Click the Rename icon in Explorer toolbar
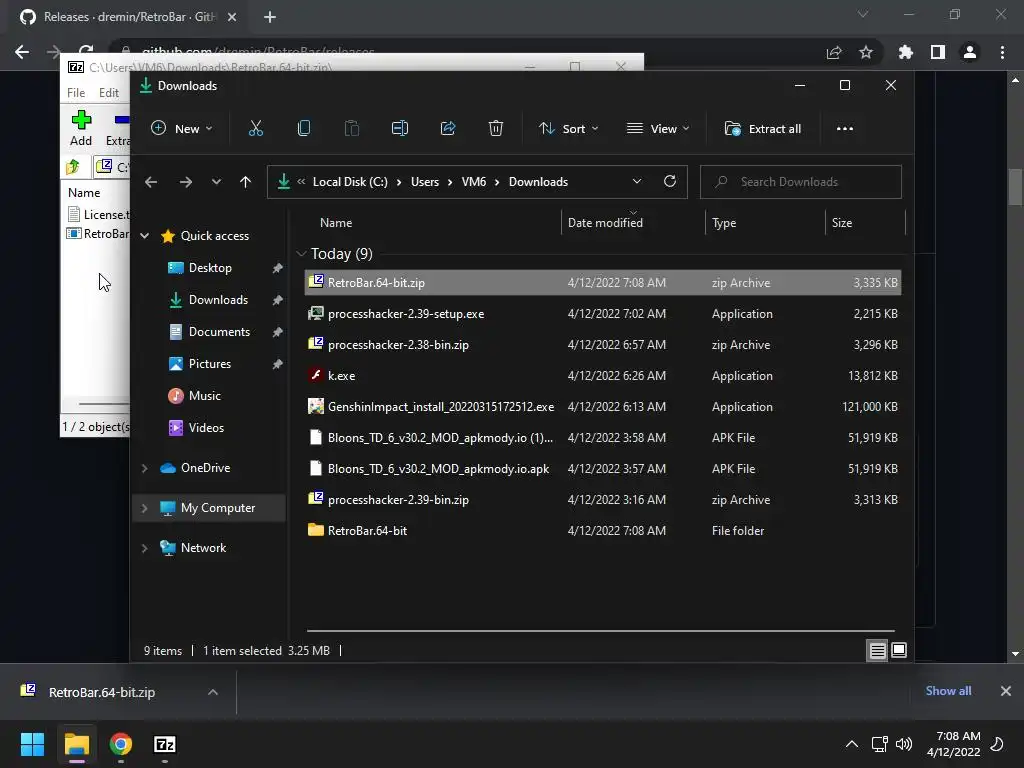 (x=400, y=129)
